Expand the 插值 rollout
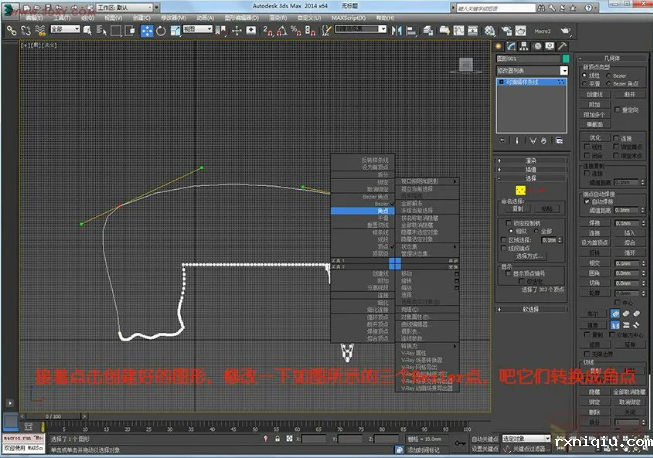 [531, 169]
